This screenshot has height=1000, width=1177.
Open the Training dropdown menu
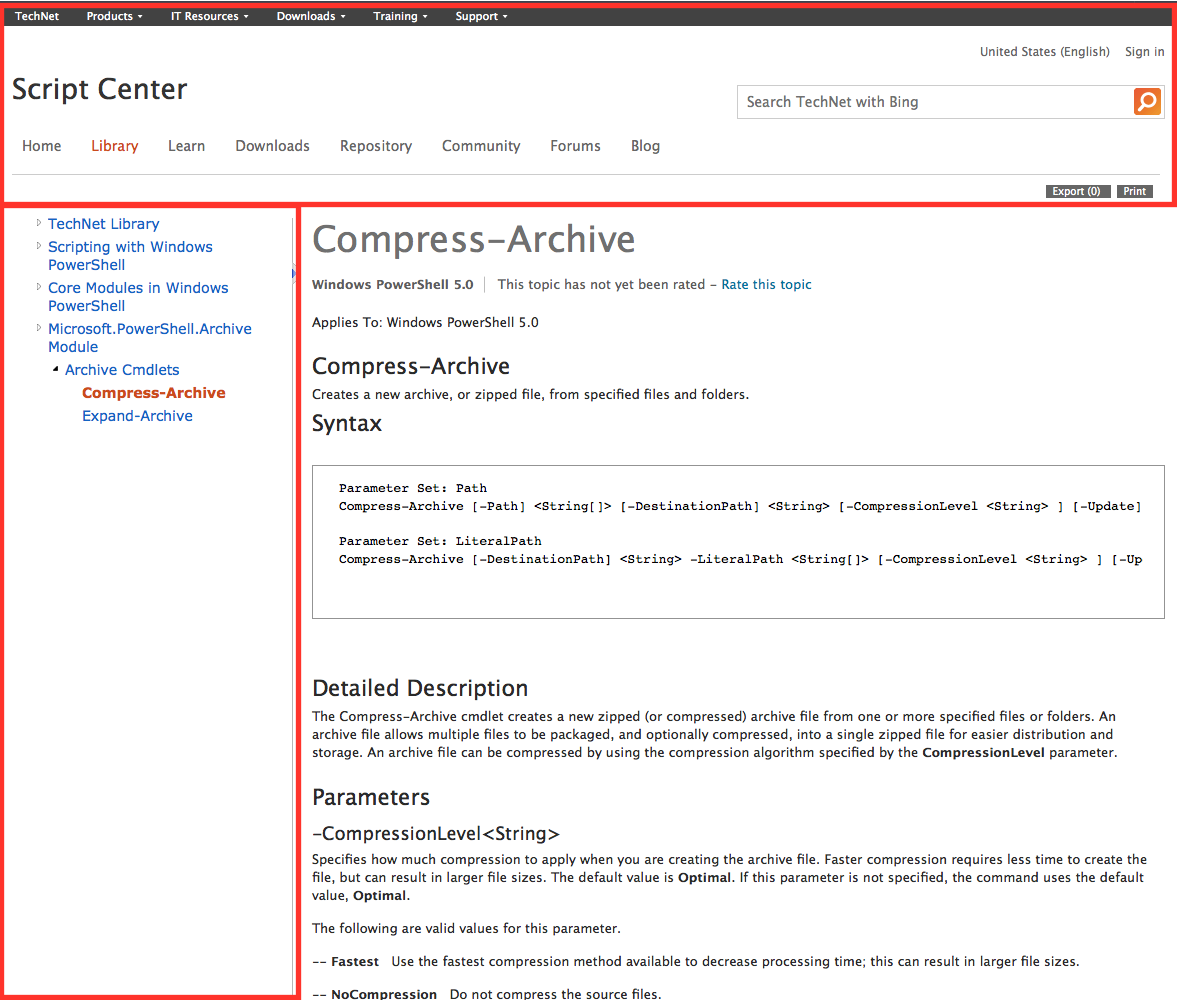click(x=400, y=16)
